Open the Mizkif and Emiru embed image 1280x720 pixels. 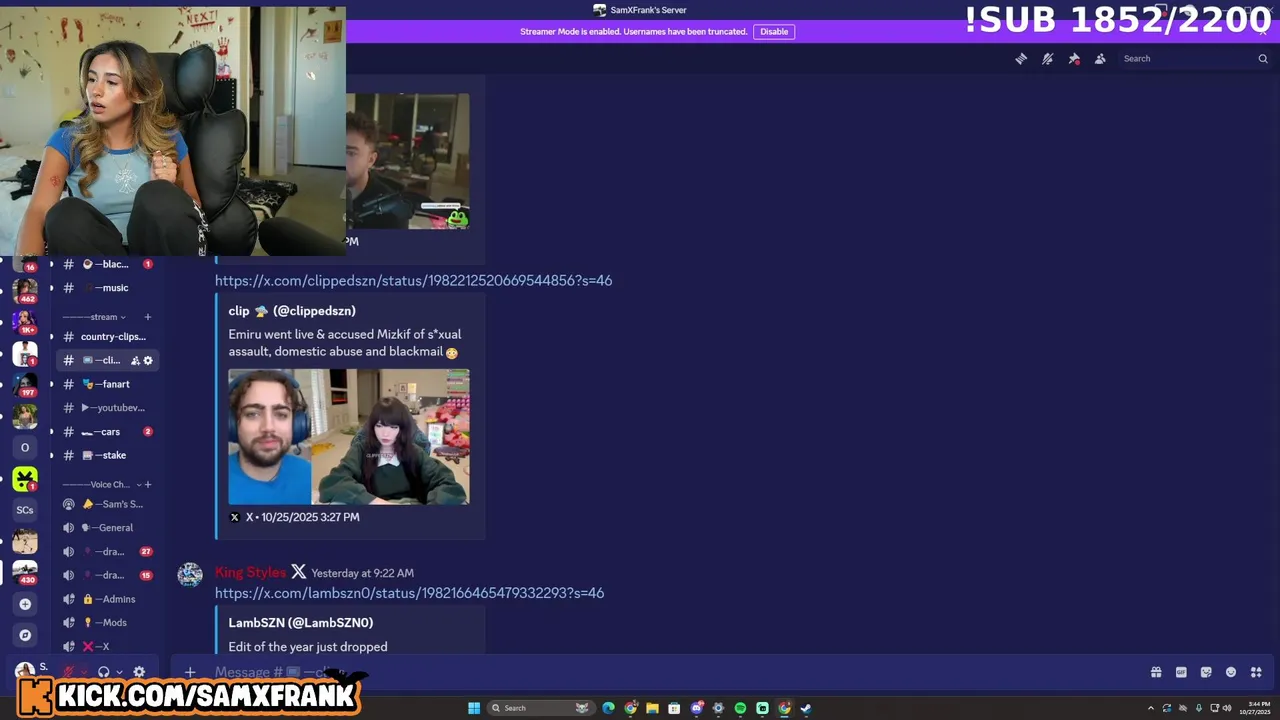(348, 437)
